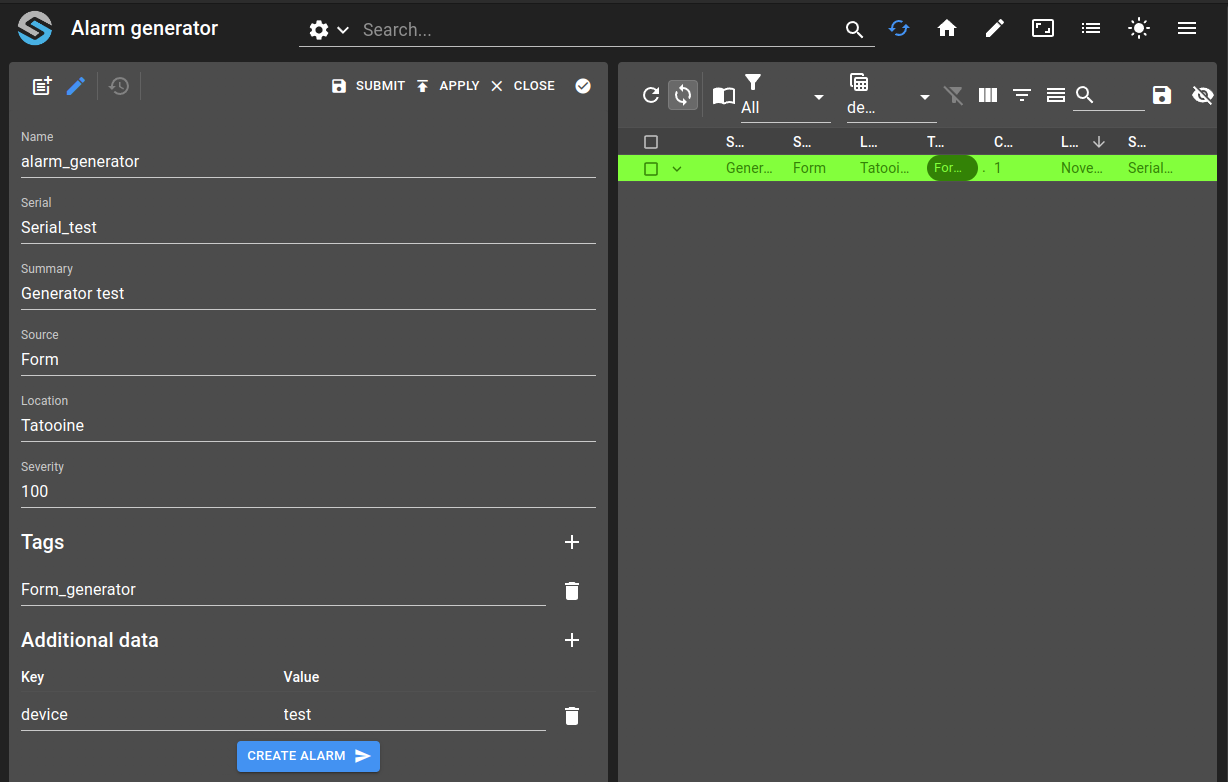Screen dimensions: 1228x782
Task: Click the 'Nove...' date cell
Action: pos(1082,168)
